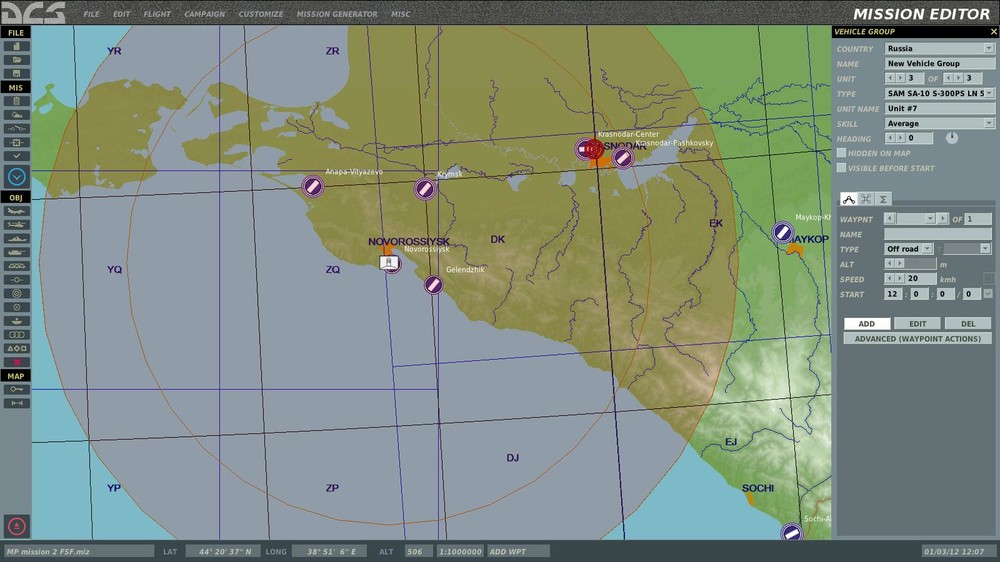The image size is (1000, 562).
Task: Open Advanced (Waypoint Actions)
Action: 918,339
